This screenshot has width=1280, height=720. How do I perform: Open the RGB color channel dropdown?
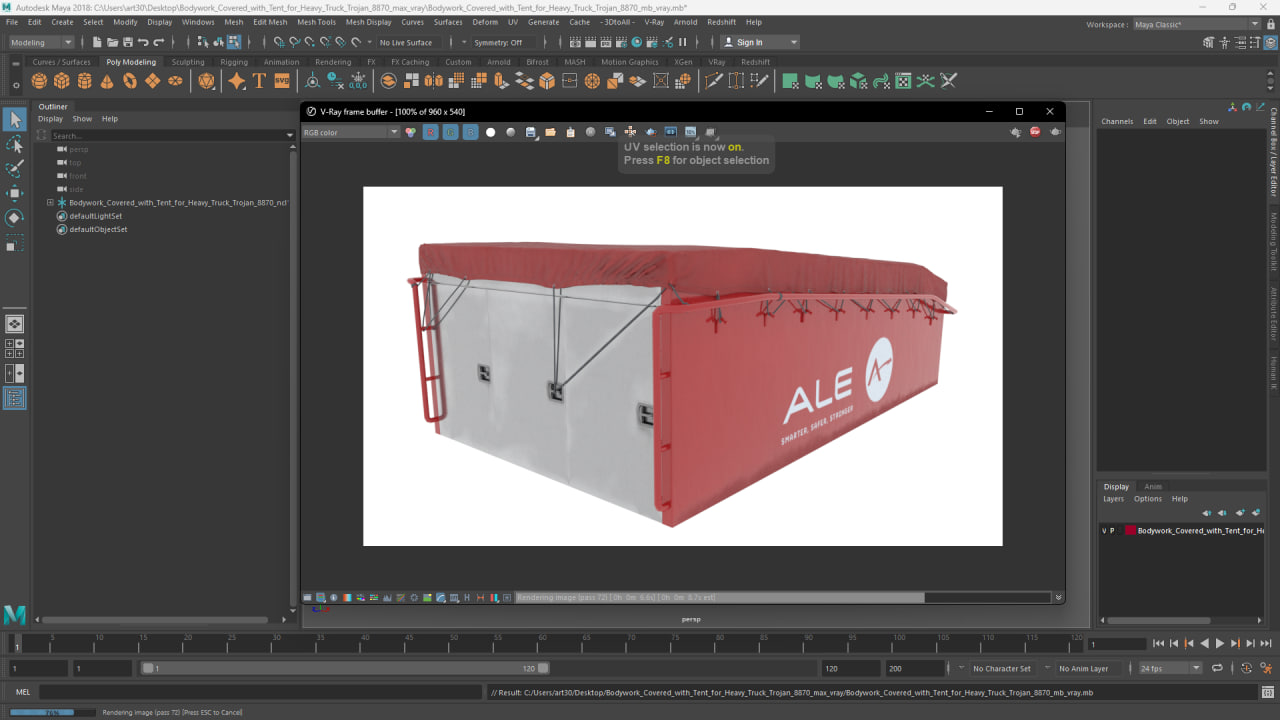(351, 132)
